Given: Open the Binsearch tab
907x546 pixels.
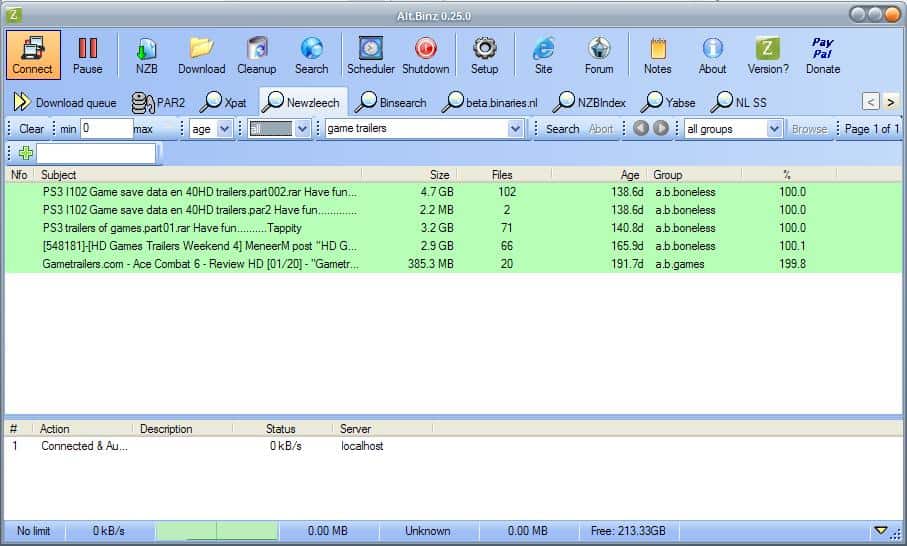Looking at the screenshot, I should click(x=391, y=102).
